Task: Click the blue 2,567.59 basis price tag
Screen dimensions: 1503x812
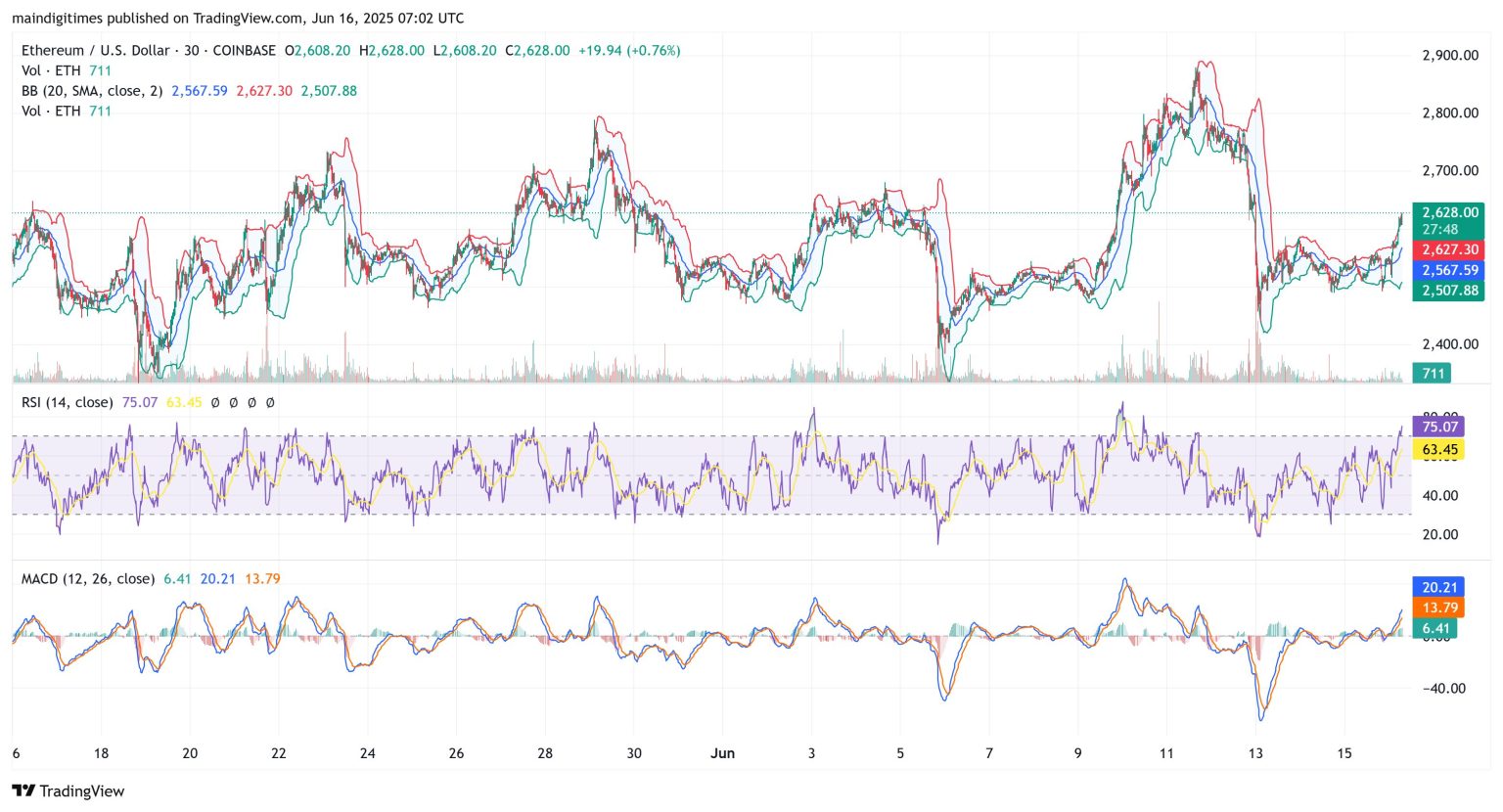Action: click(1448, 270)
